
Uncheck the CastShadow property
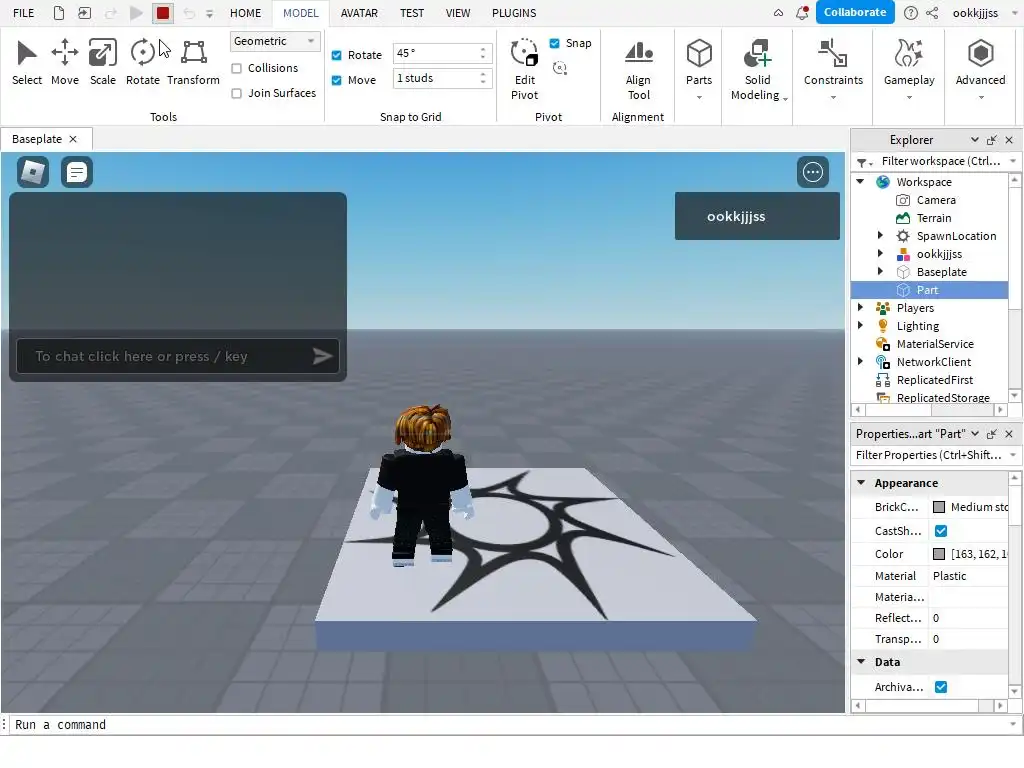tap(941, 531)
